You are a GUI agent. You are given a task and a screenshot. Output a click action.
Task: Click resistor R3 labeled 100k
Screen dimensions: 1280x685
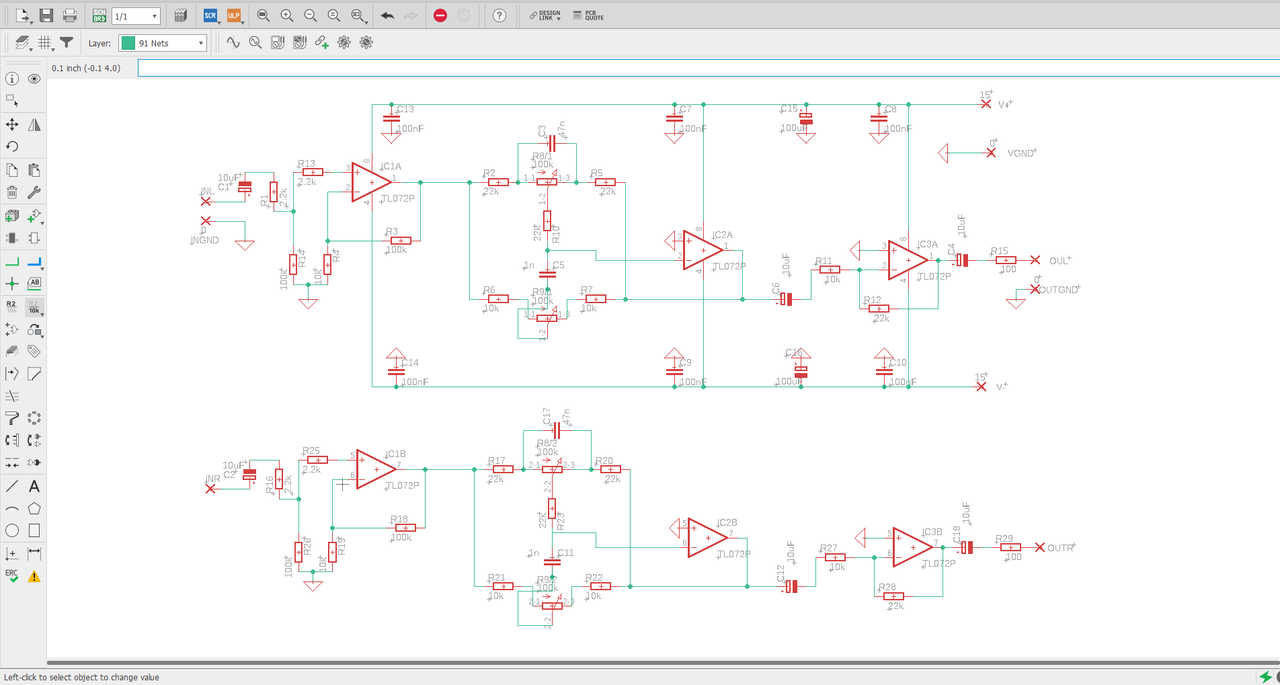pos(399,240)
